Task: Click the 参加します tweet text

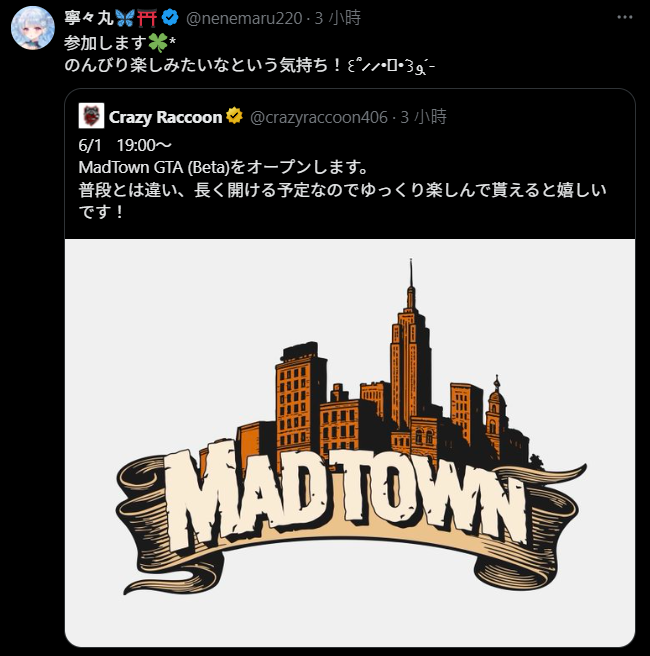Action: tap(106, 43)
